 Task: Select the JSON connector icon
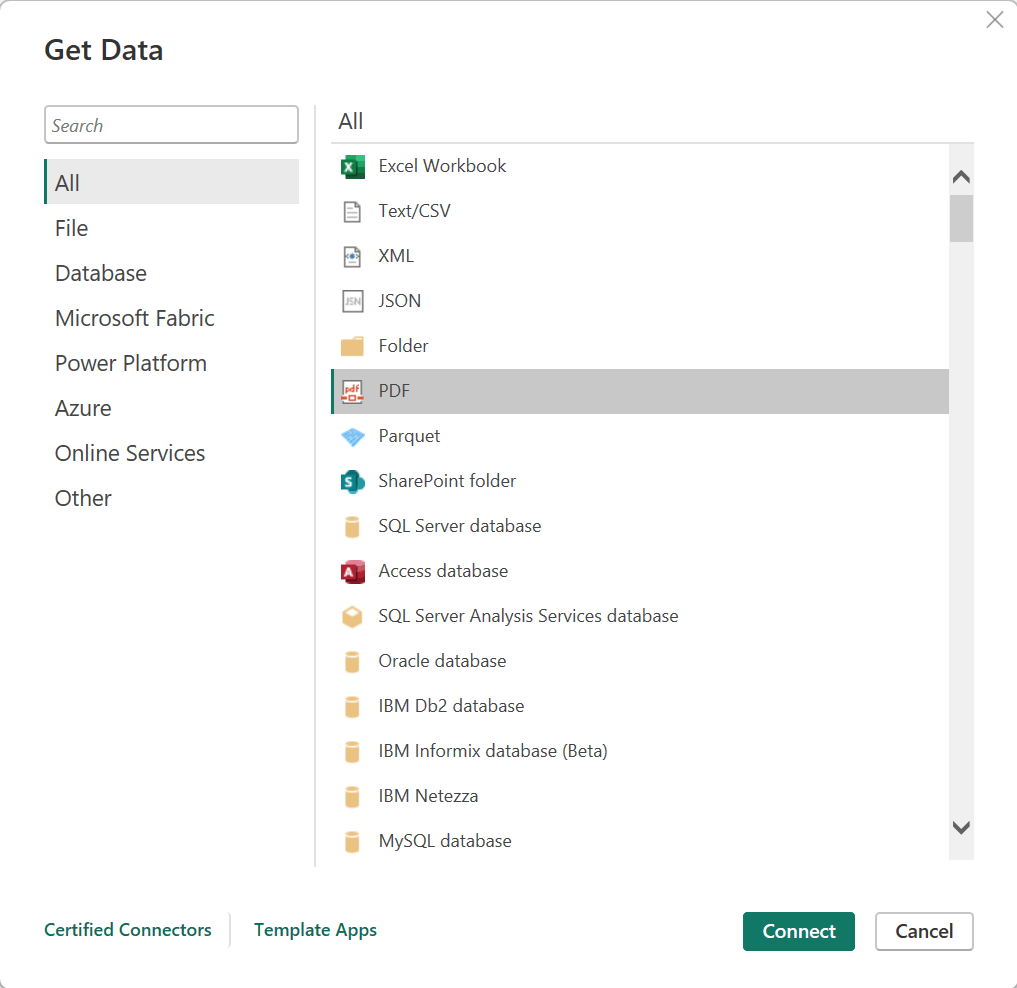point(353,301)
